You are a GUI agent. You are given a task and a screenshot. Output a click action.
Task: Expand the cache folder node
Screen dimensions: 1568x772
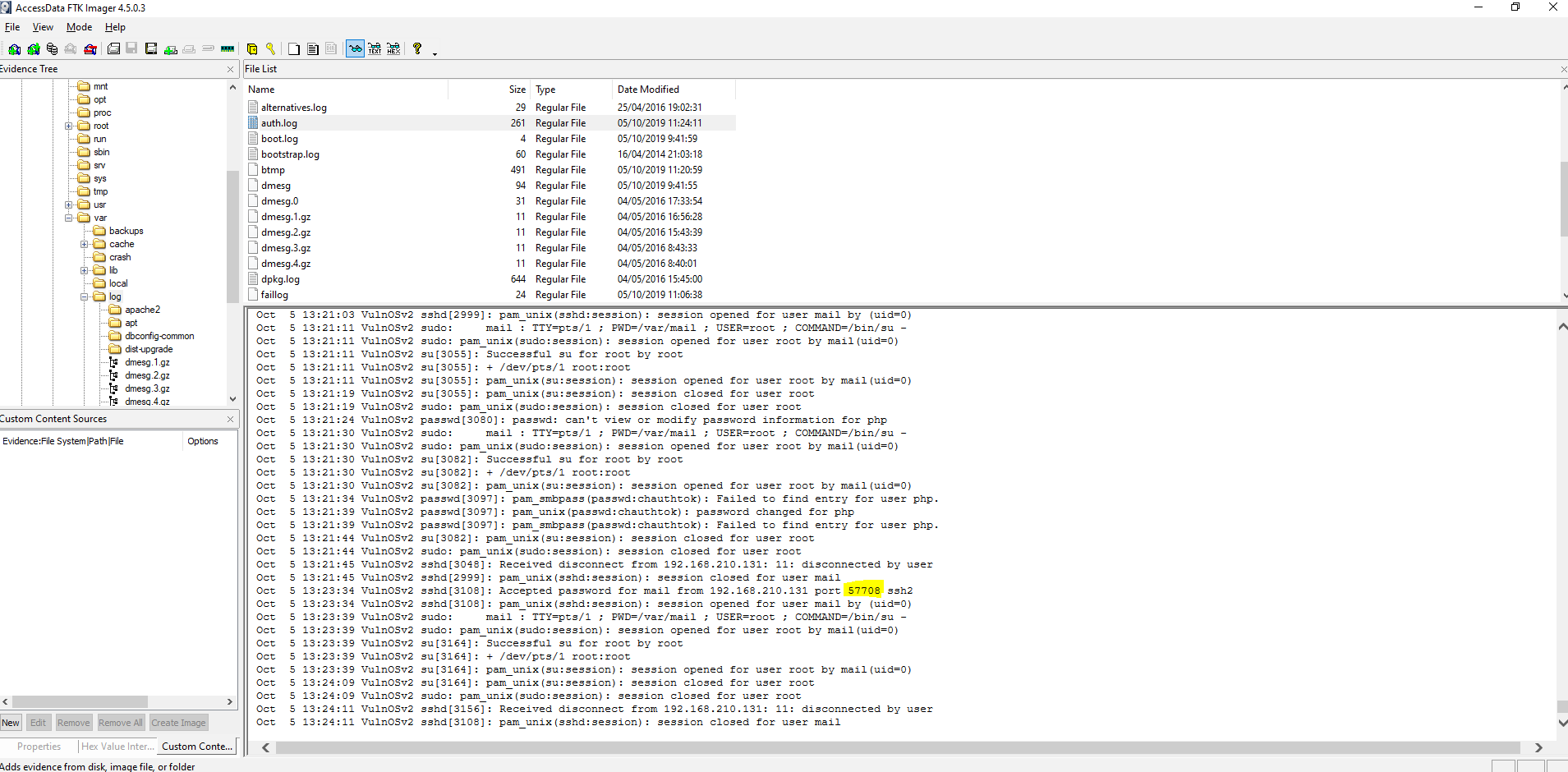[x=84, y=245]
